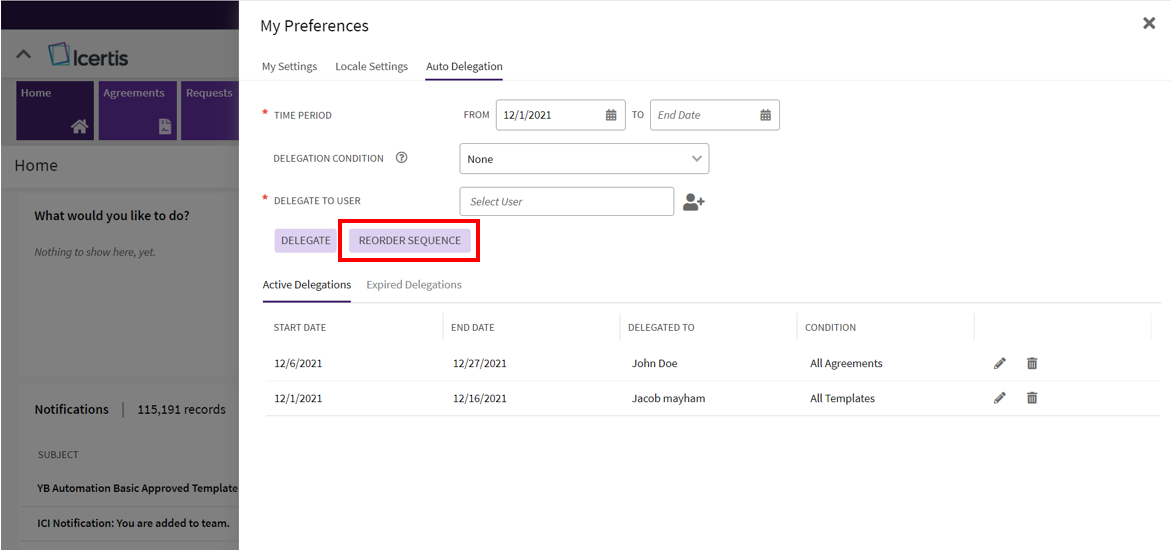This screenshot has height=550, width=1171.
Task: Open the Locale Settings tab
Action: 371,67
